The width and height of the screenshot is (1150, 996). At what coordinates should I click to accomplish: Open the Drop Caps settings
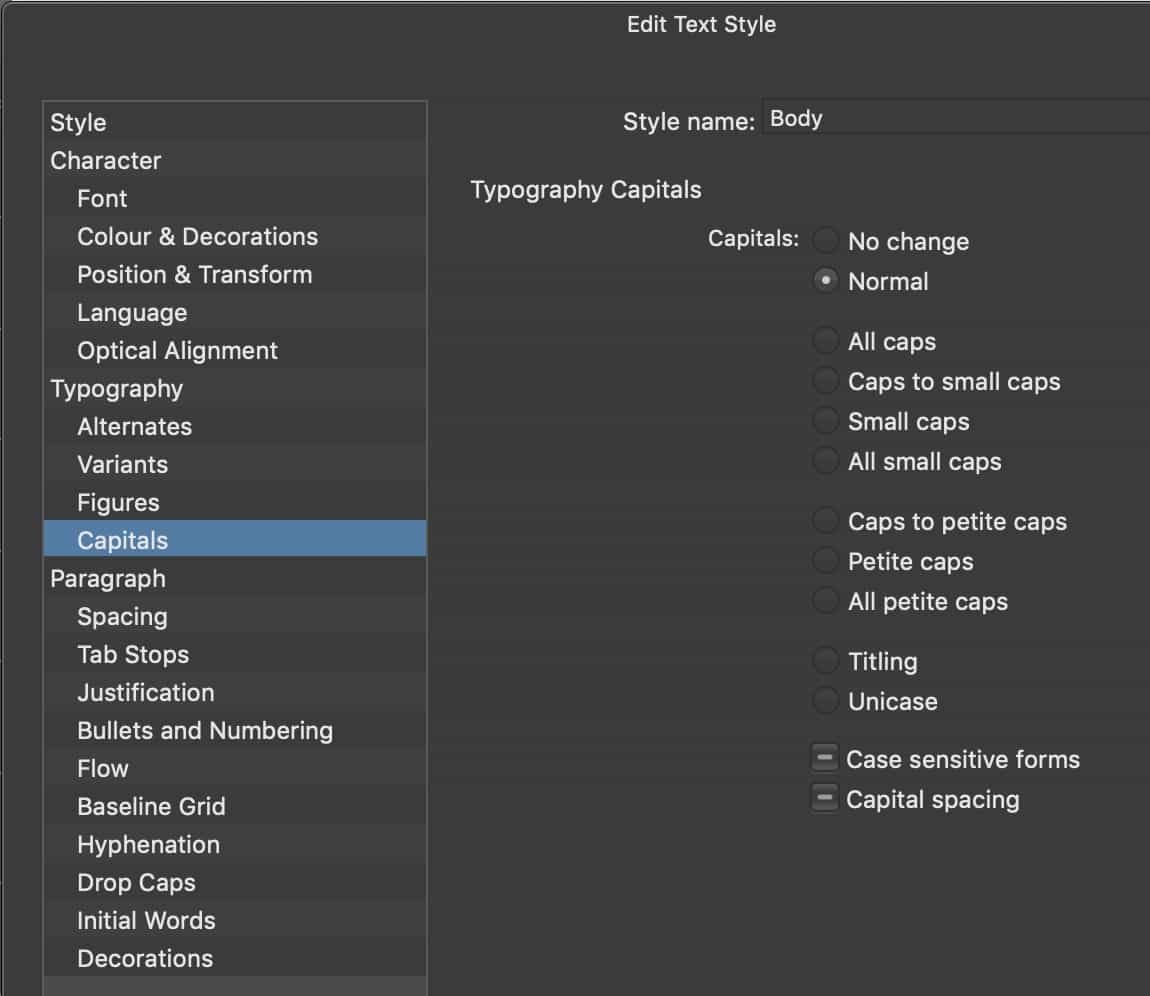[136, 882]
